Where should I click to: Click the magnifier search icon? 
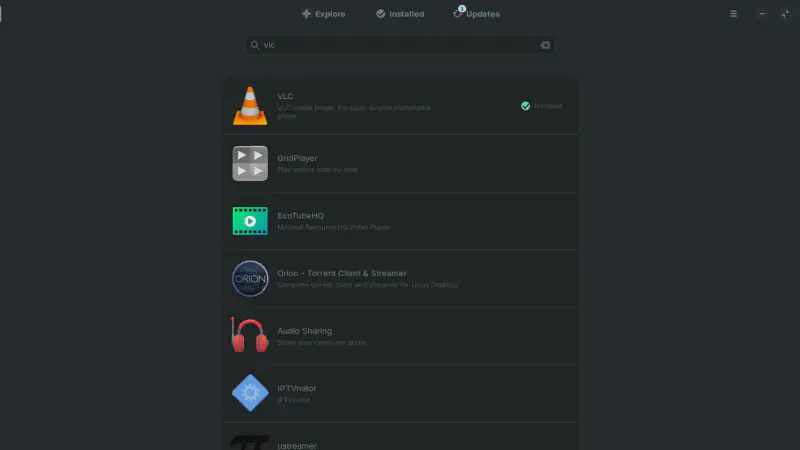tap(255, 45)
